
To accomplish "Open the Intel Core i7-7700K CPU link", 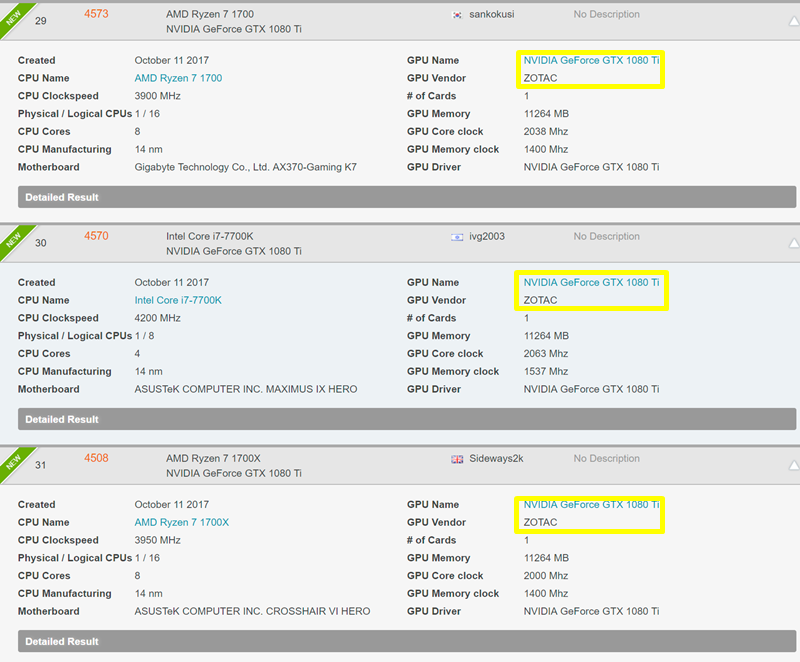I will coord(178,300).
